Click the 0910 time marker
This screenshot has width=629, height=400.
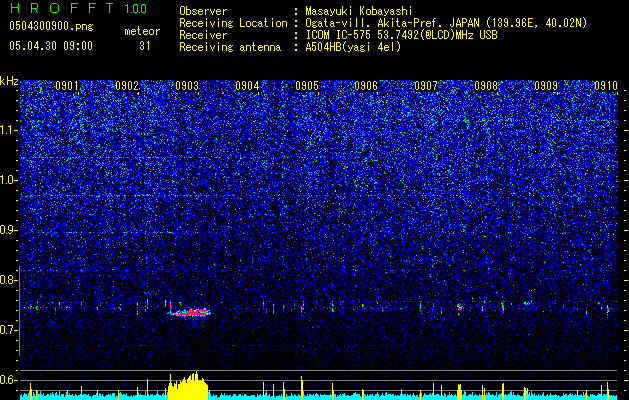606,86
